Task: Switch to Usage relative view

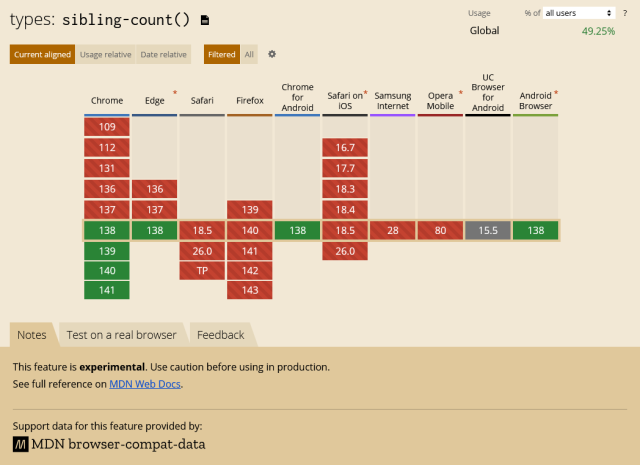Action: (106, 54)
